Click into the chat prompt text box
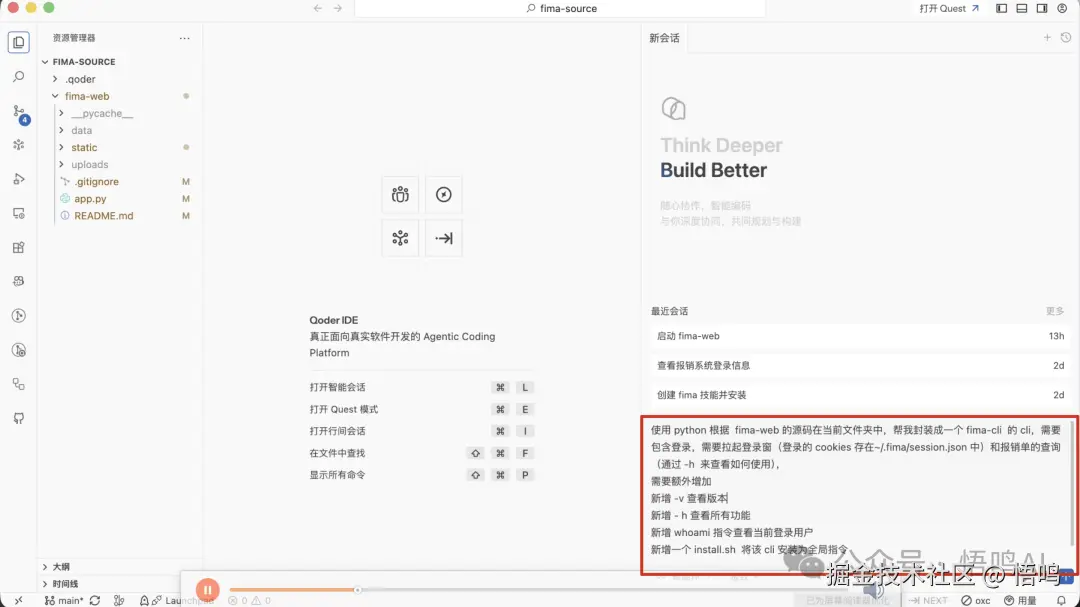Viewport: 1080px width, 607px height. point(859,490)
